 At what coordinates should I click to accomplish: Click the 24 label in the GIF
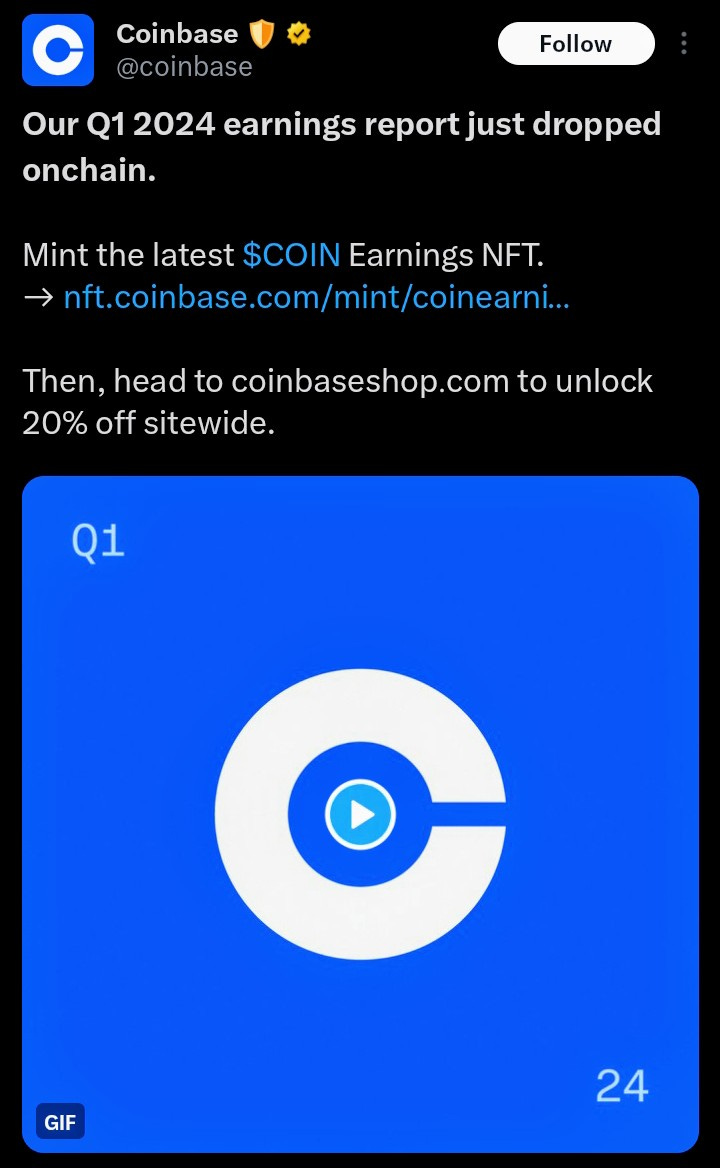pos(622,1086)
